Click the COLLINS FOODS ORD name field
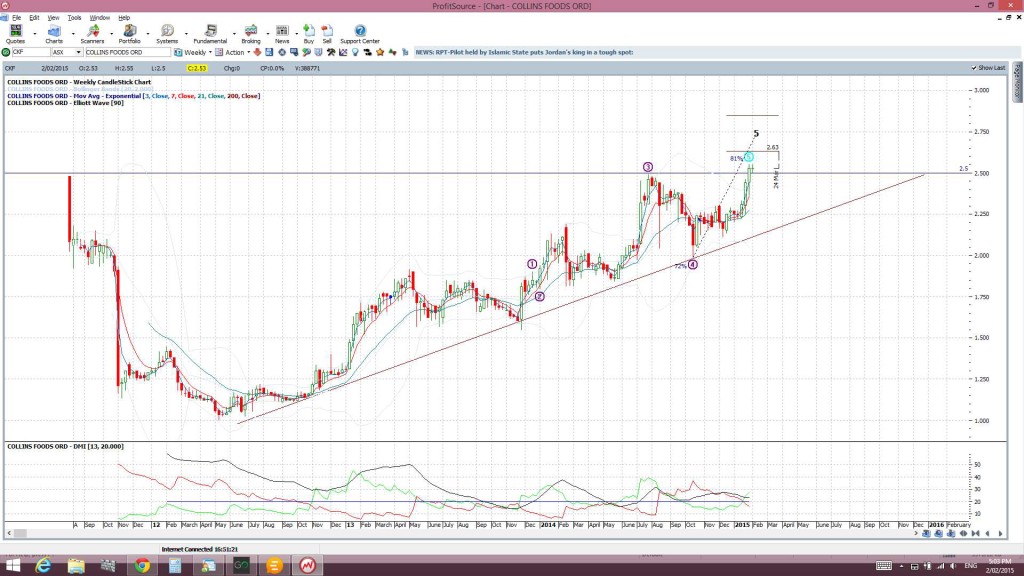The height and width of the screenshot is (576, 1024). pyautogui.click(x=127, y=52)
